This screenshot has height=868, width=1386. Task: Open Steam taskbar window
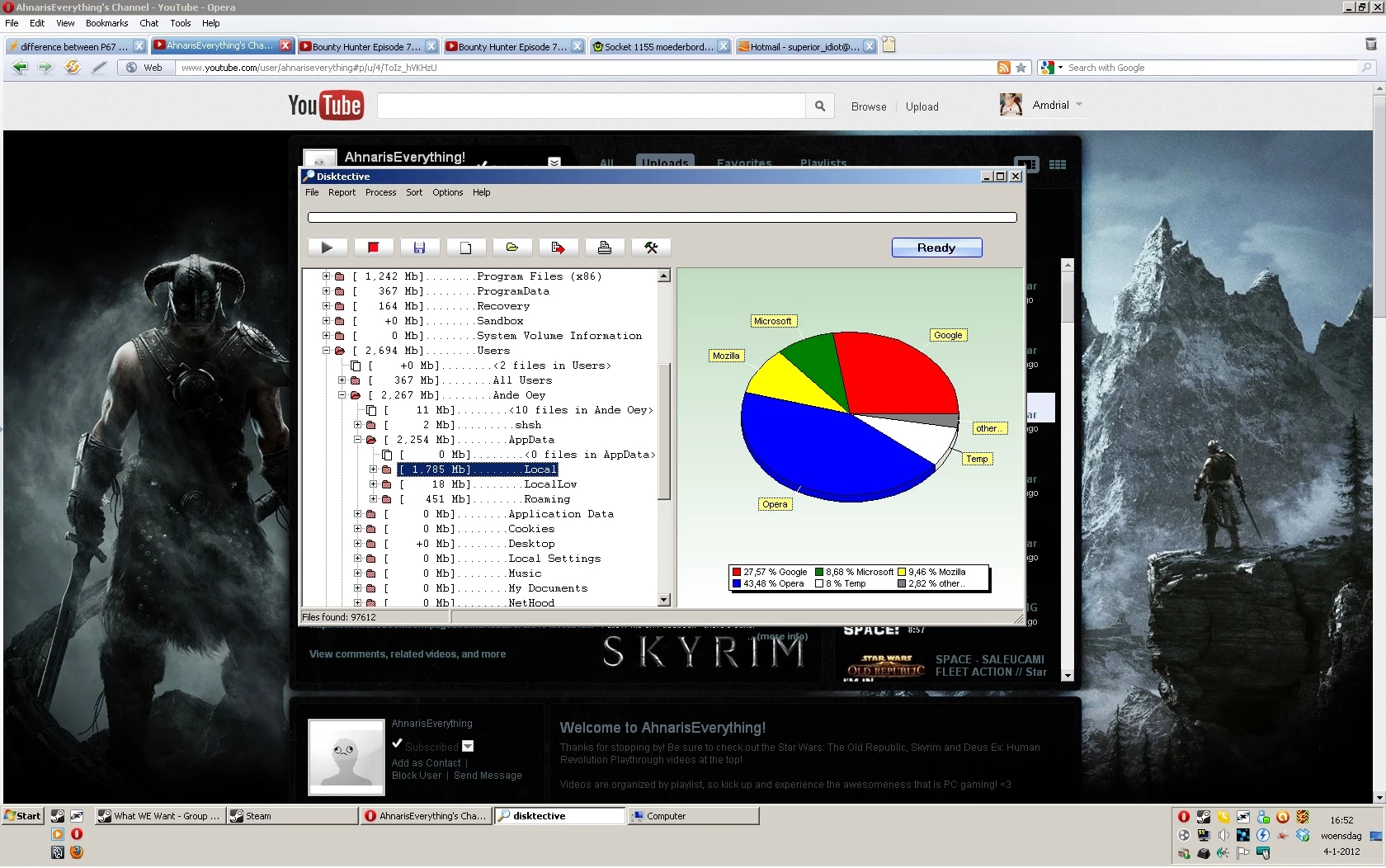293,816
